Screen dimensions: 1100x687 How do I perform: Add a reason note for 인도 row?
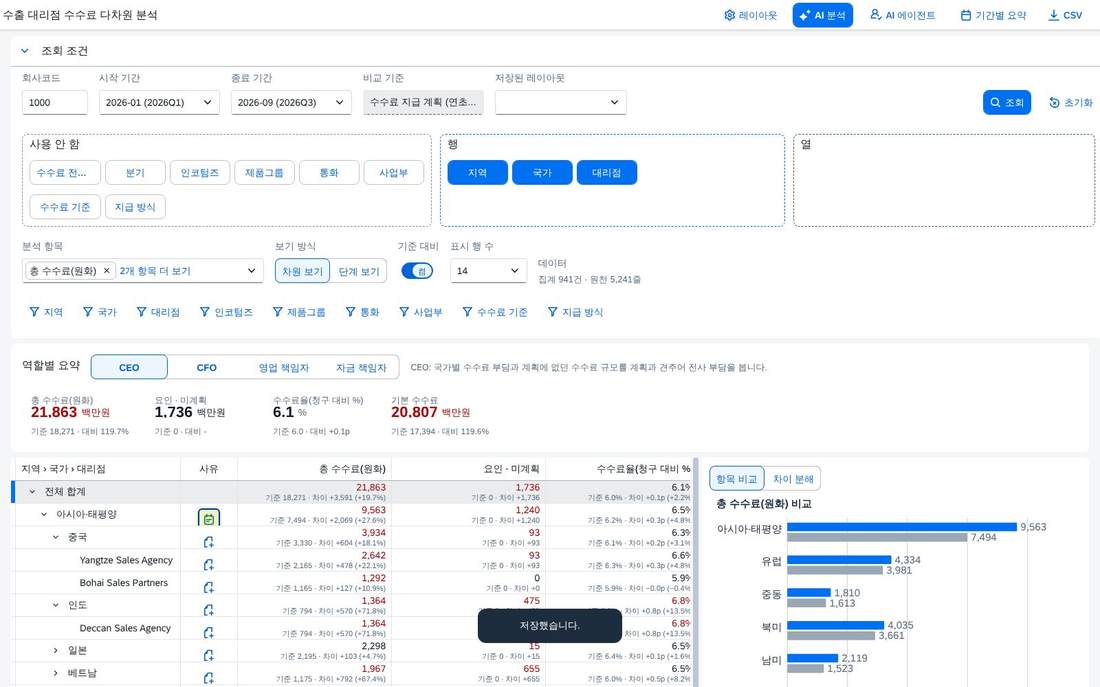[209, 610]
